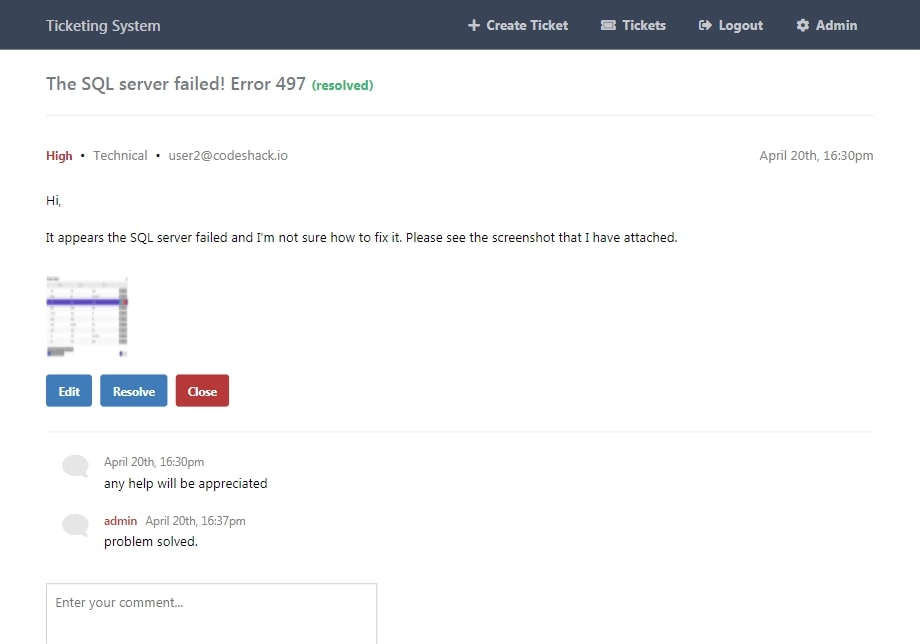Click the Admin gear icon

[x=802, y=25]
